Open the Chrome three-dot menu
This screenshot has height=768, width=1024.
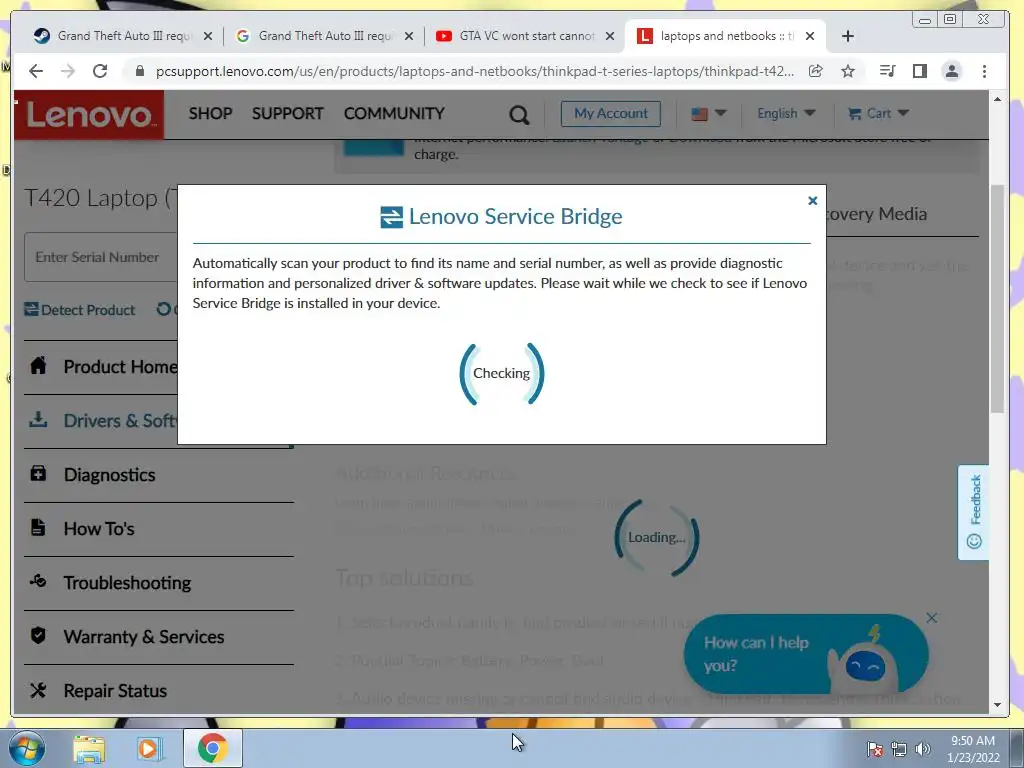(984, 71)
